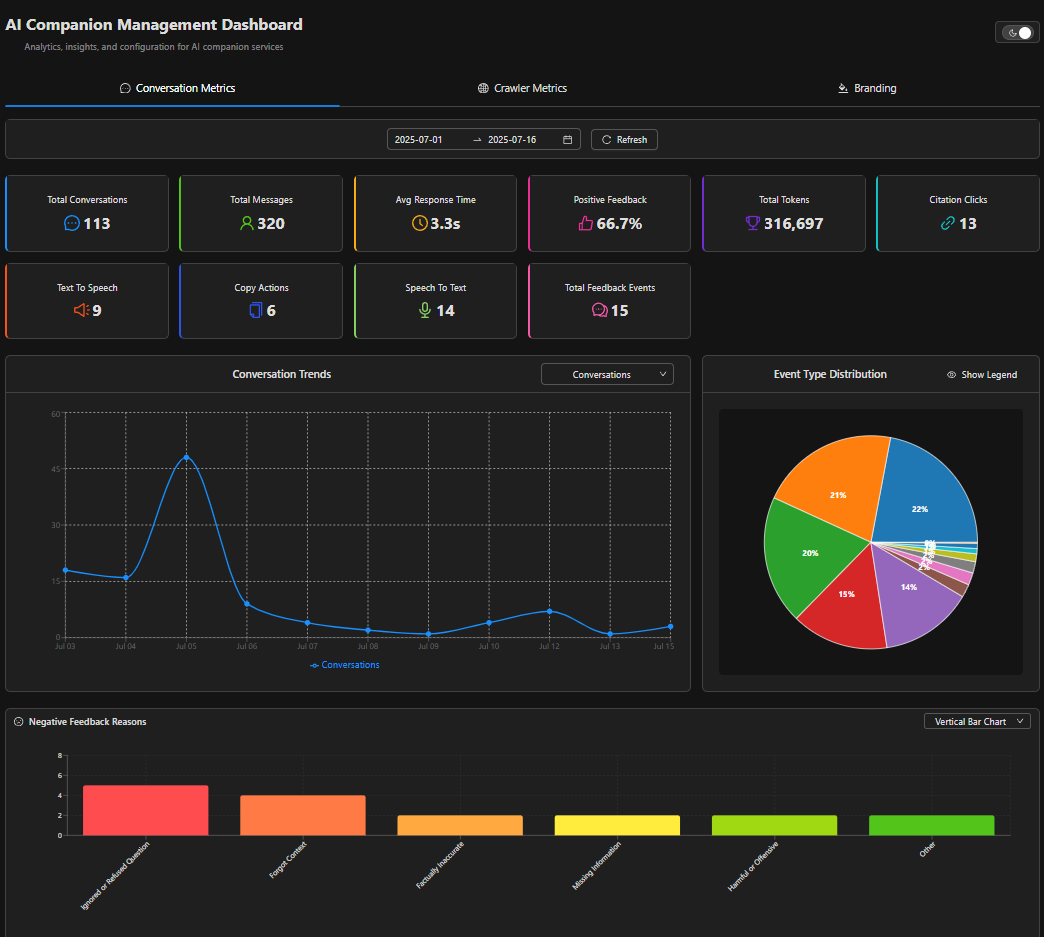Click the clock icon on Avg Response Time card
The width and height of the screenshot is (1044, 937).
[x=419, y=224]
